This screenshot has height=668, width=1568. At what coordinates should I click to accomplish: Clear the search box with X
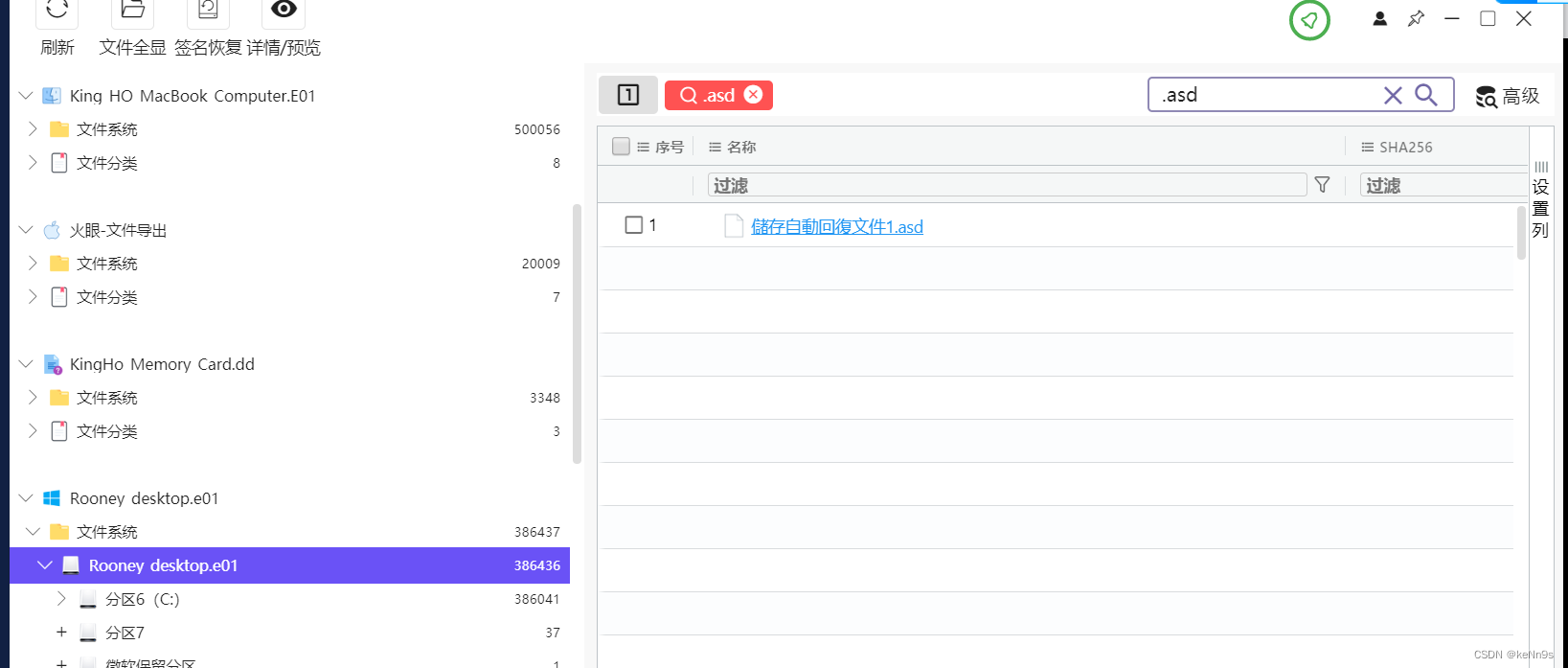pyautogui.click(x=1393, y=95)
